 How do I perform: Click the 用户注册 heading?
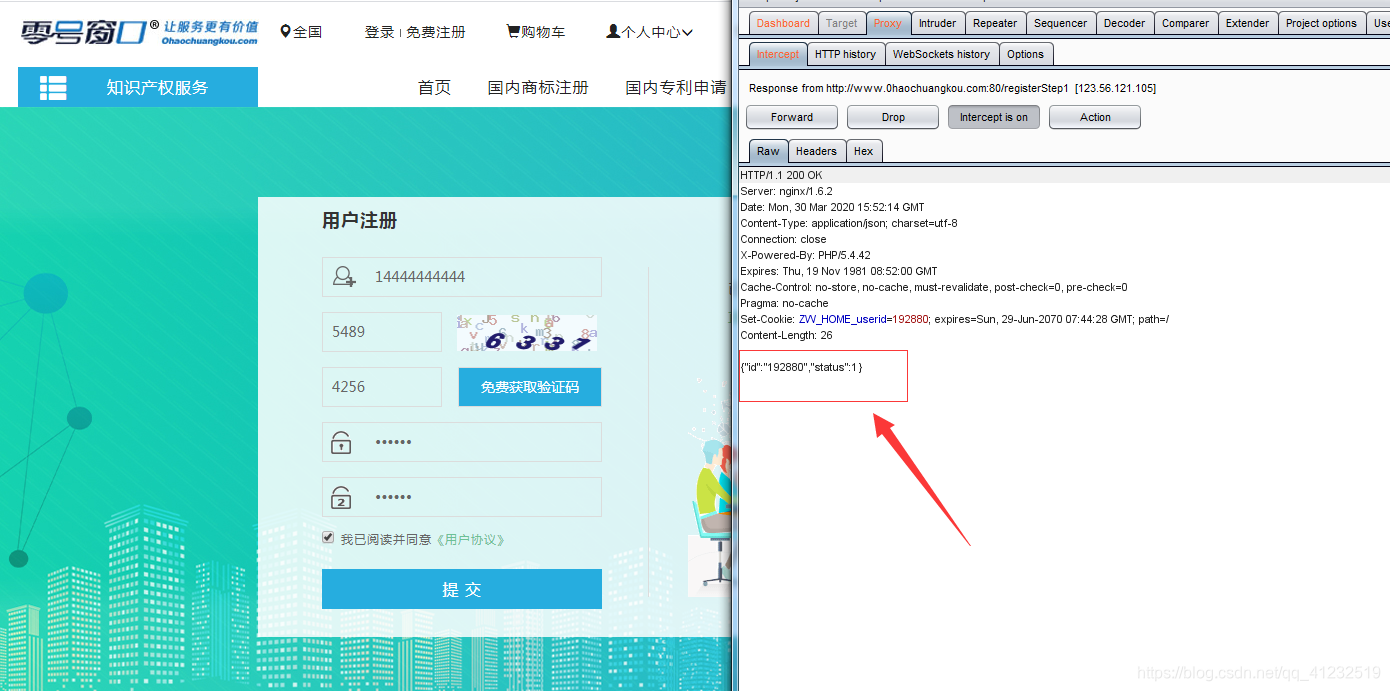[x=359, y=221]
